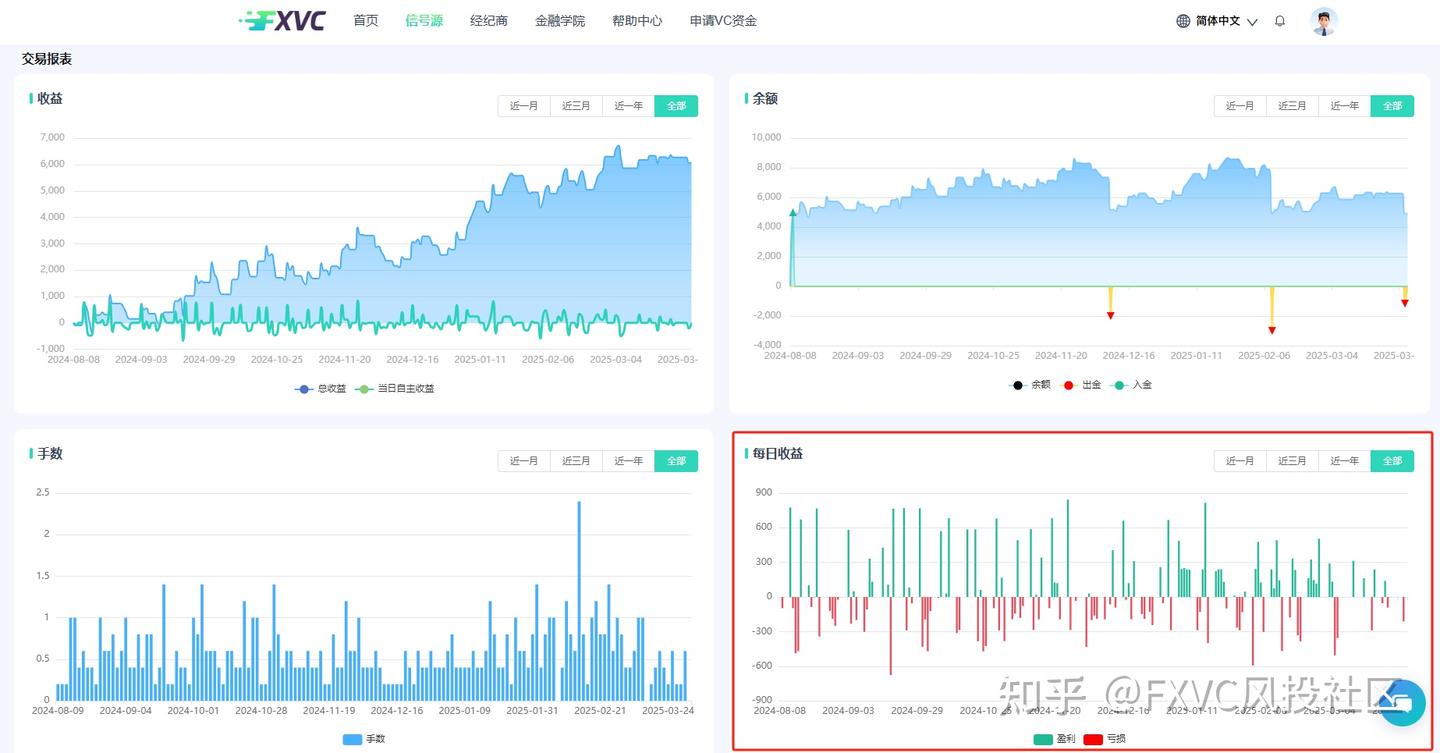Click the user avatar picture
This screenshot has height=753, width=1440.
(1324, 21)
